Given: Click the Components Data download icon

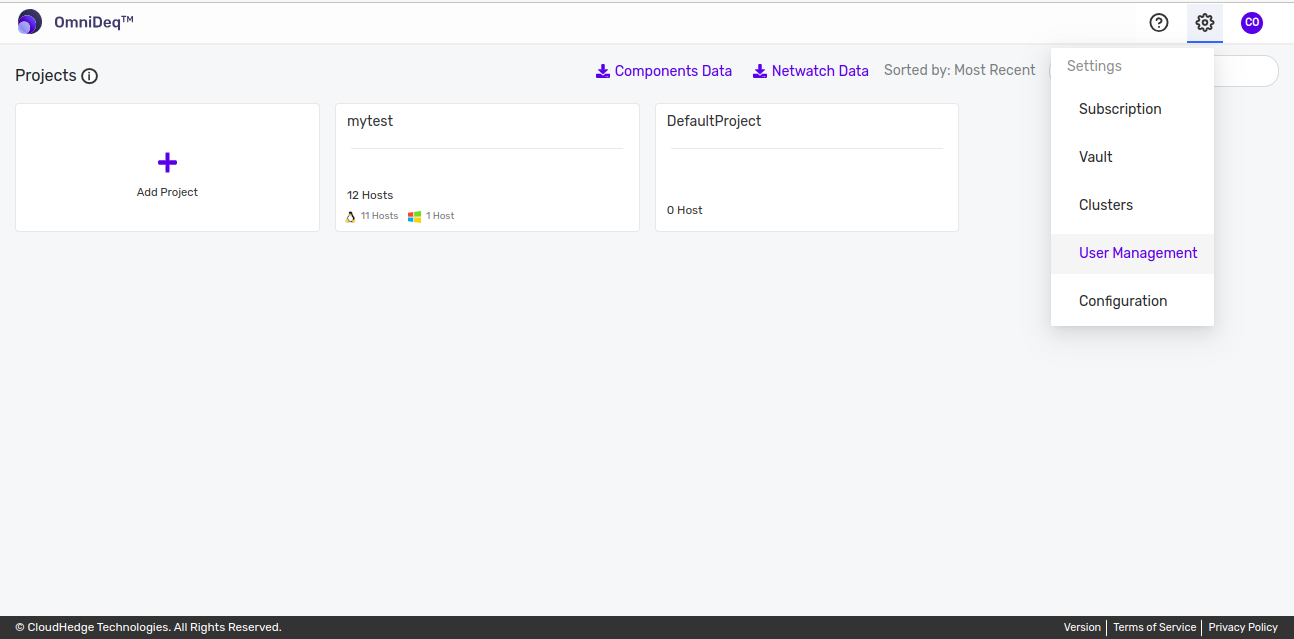Looking at the screenshot, I should pos(603,71).
